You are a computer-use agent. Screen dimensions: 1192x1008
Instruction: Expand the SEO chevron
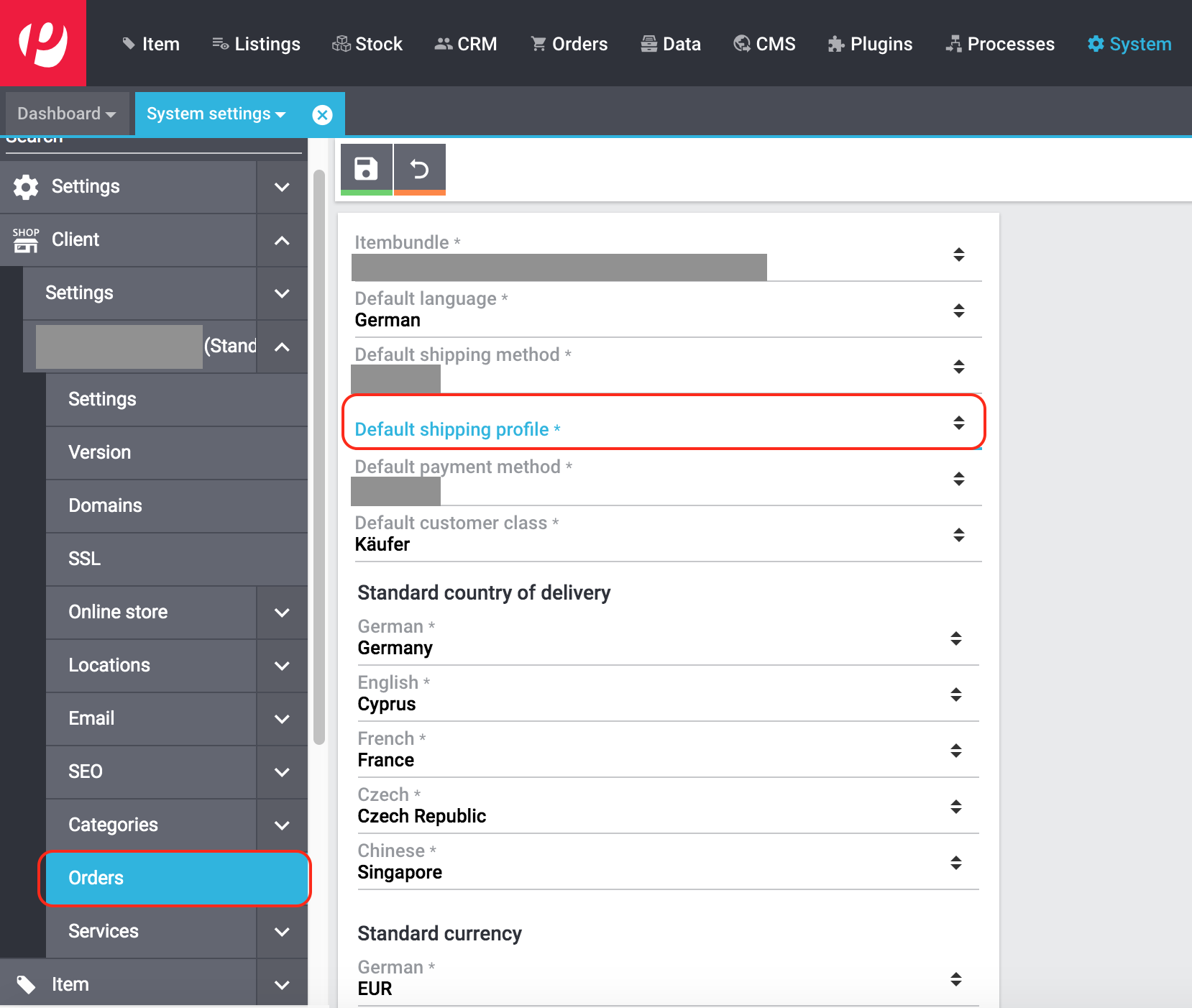tap(282, 772)
